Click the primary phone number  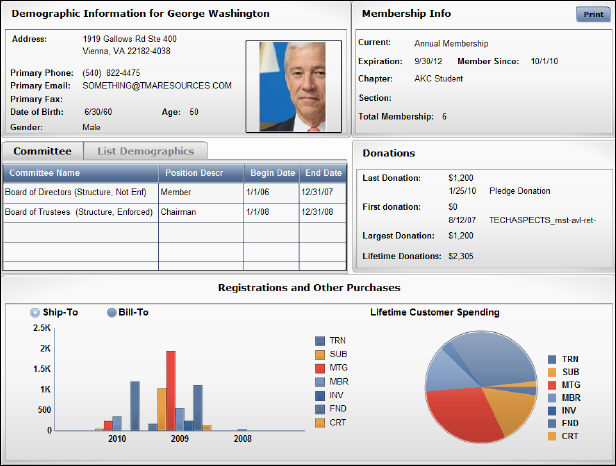(111, 73)
